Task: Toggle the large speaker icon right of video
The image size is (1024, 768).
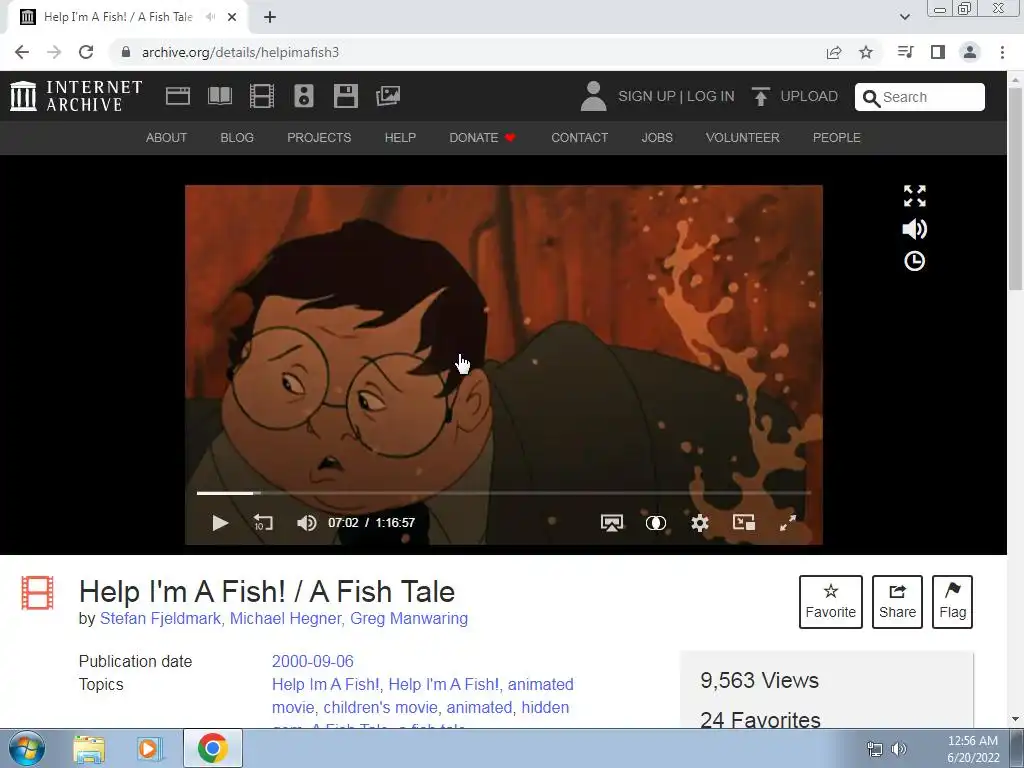Action: click(914, 229)
